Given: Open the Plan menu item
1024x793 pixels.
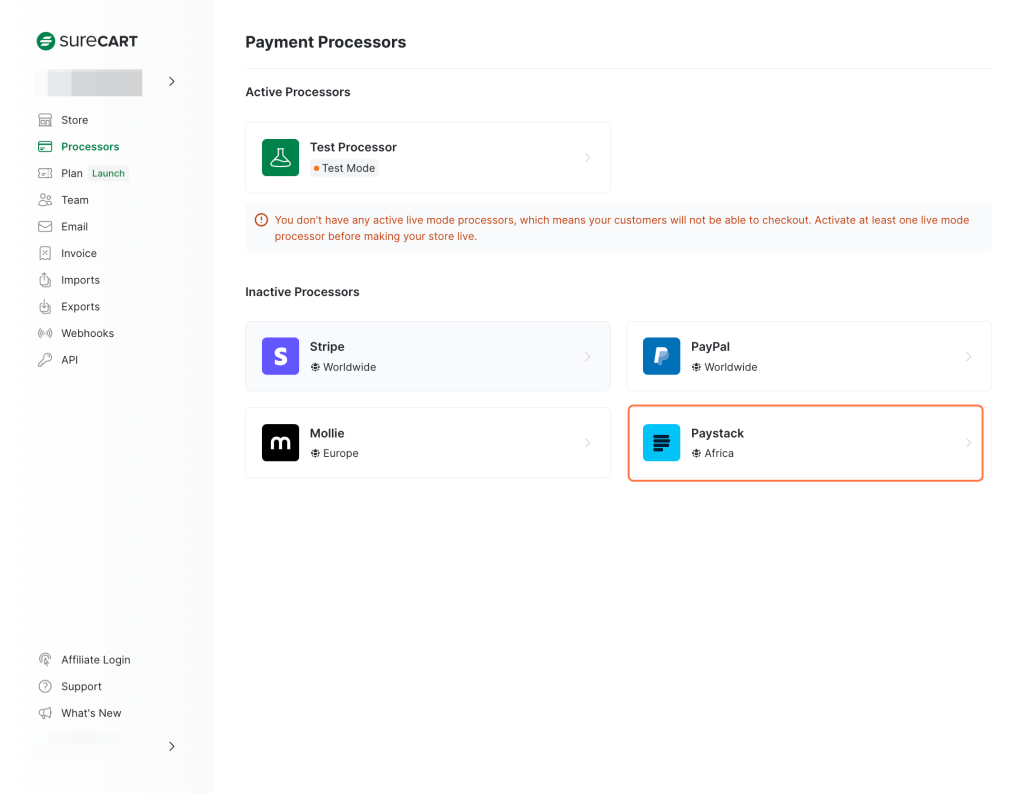Looking at the screenshot, I should pos(70,173).
